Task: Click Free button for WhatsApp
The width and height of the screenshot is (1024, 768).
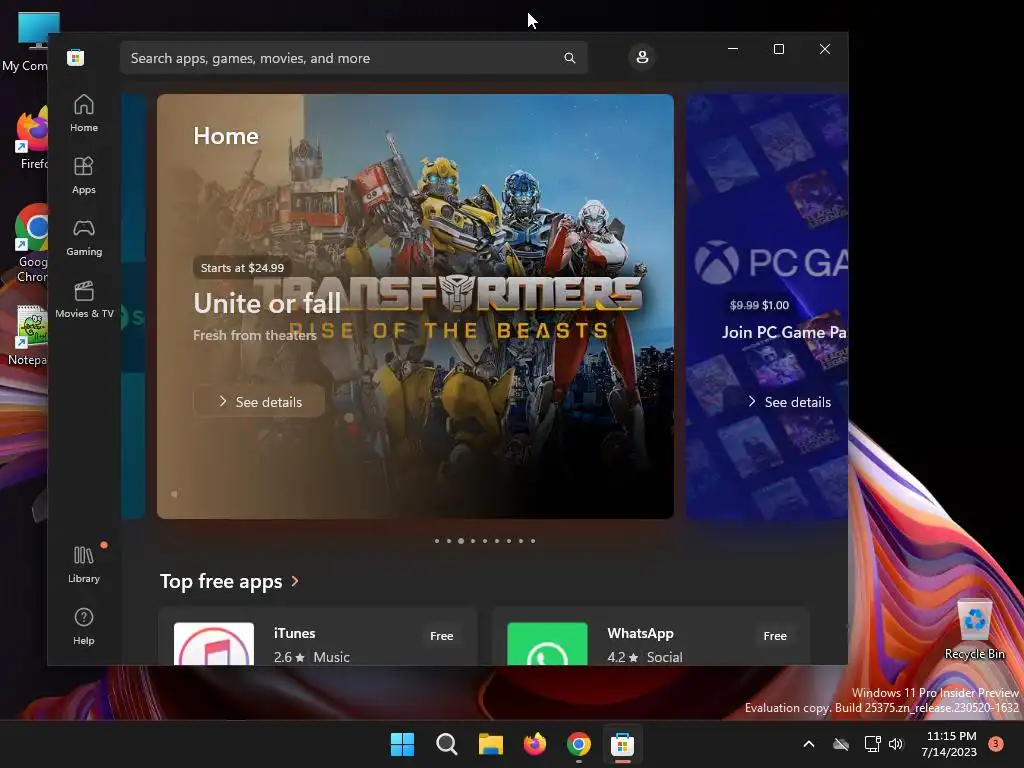Action: pos(775,635)
